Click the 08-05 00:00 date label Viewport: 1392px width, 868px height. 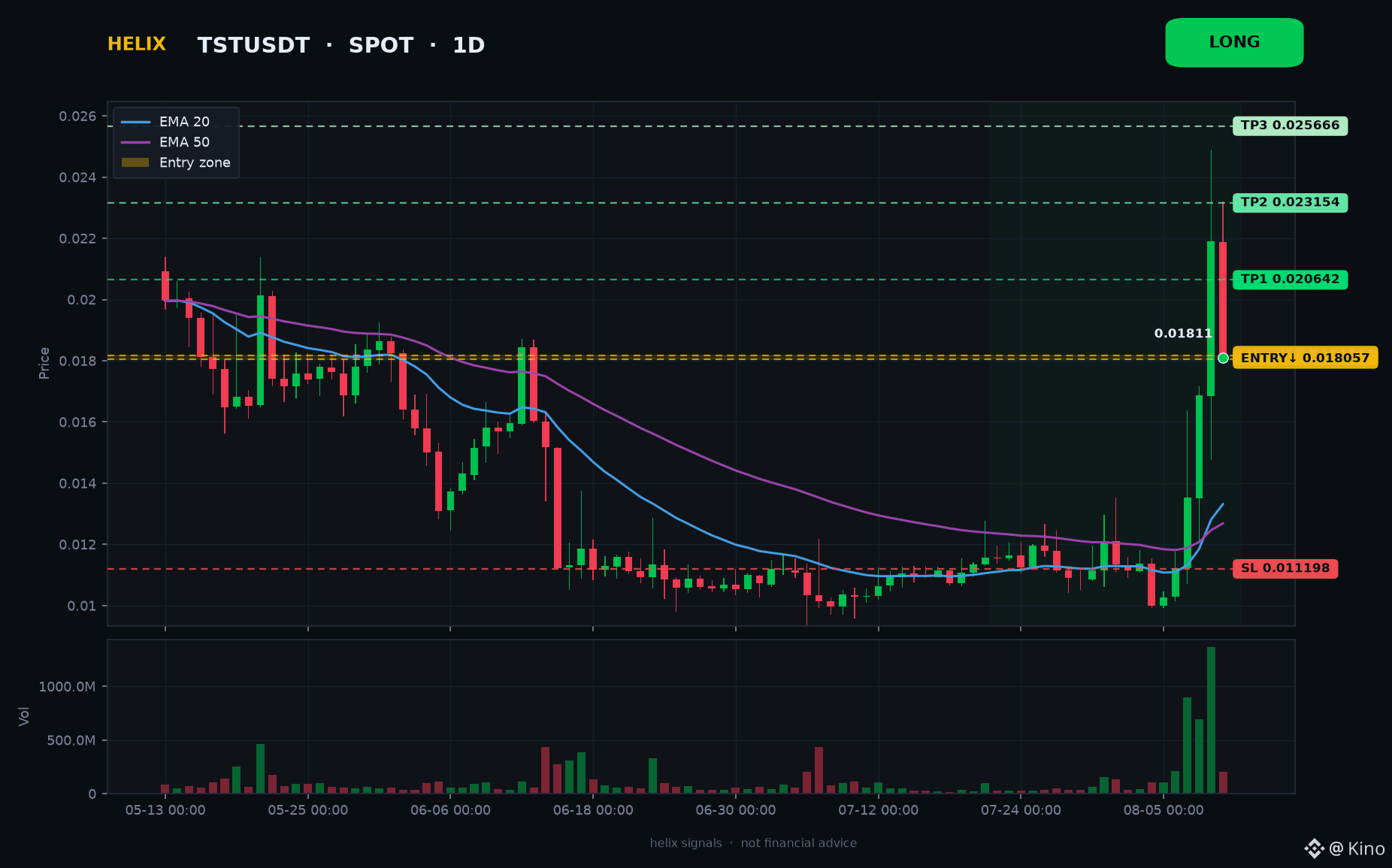click(x=1164, y=810)
